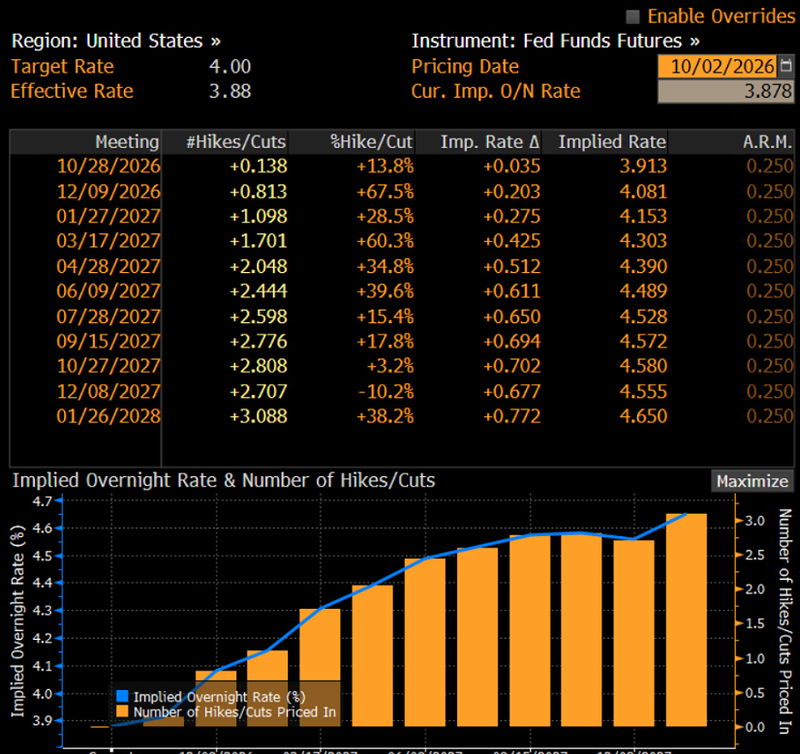The image size is (800, 754).
Task: Click the implied rate value 3.913
Action: pos(643,166)
